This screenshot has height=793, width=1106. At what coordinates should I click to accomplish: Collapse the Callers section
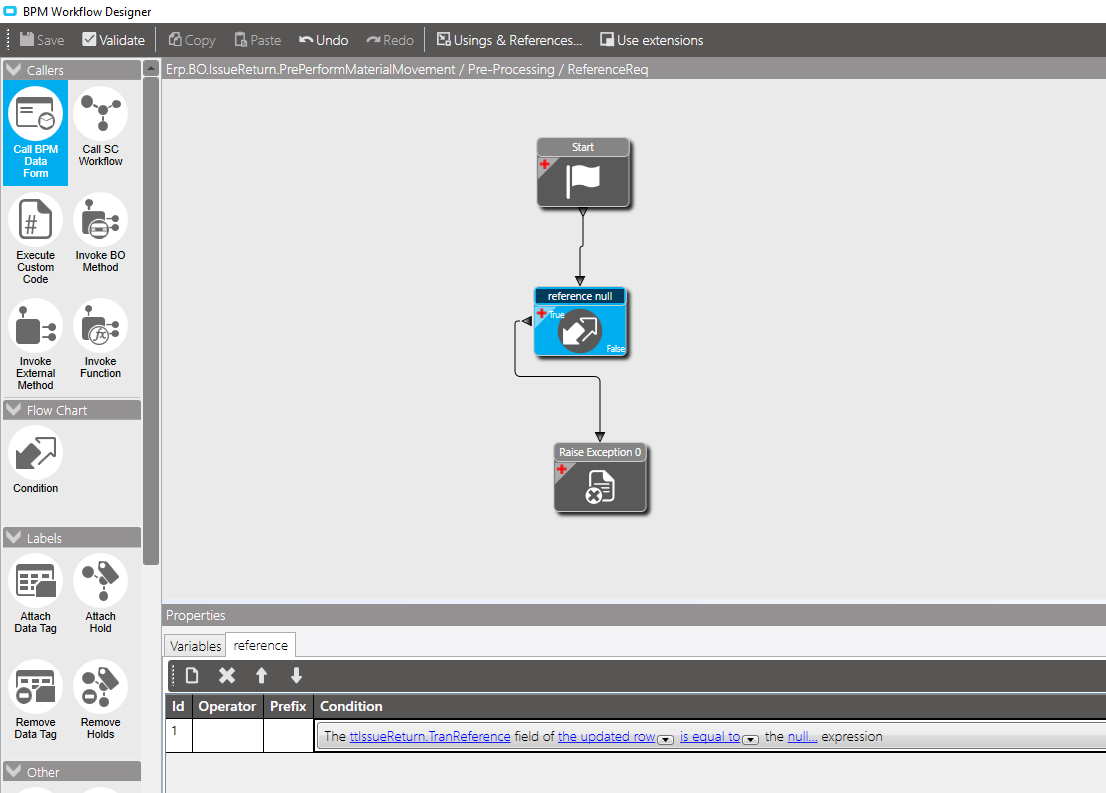click(13, 70)
